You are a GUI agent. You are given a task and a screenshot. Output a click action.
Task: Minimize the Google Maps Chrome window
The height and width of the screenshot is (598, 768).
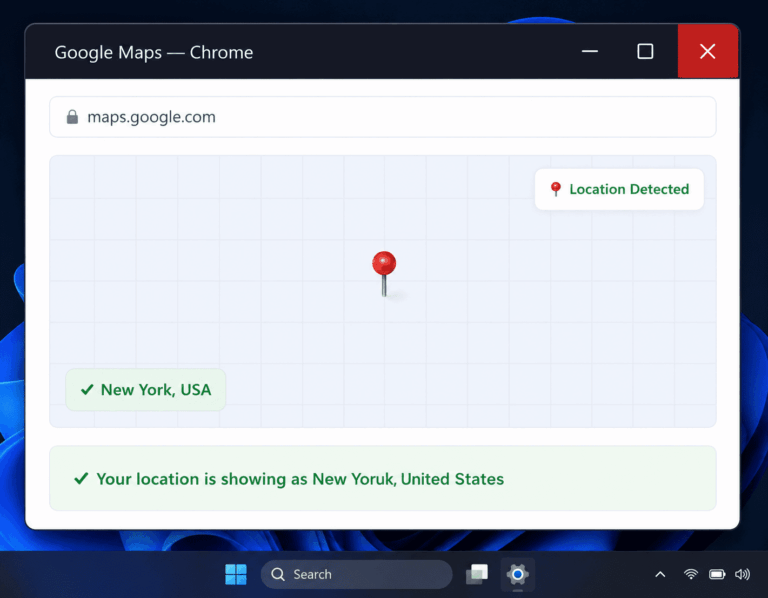[590, 51]
